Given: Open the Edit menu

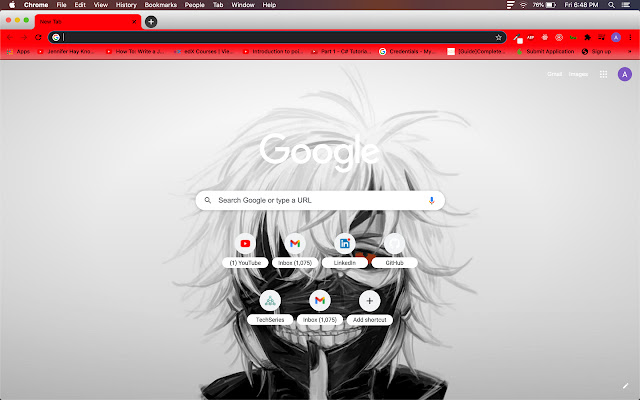Looking at the screenshot, I should point(80,5).
